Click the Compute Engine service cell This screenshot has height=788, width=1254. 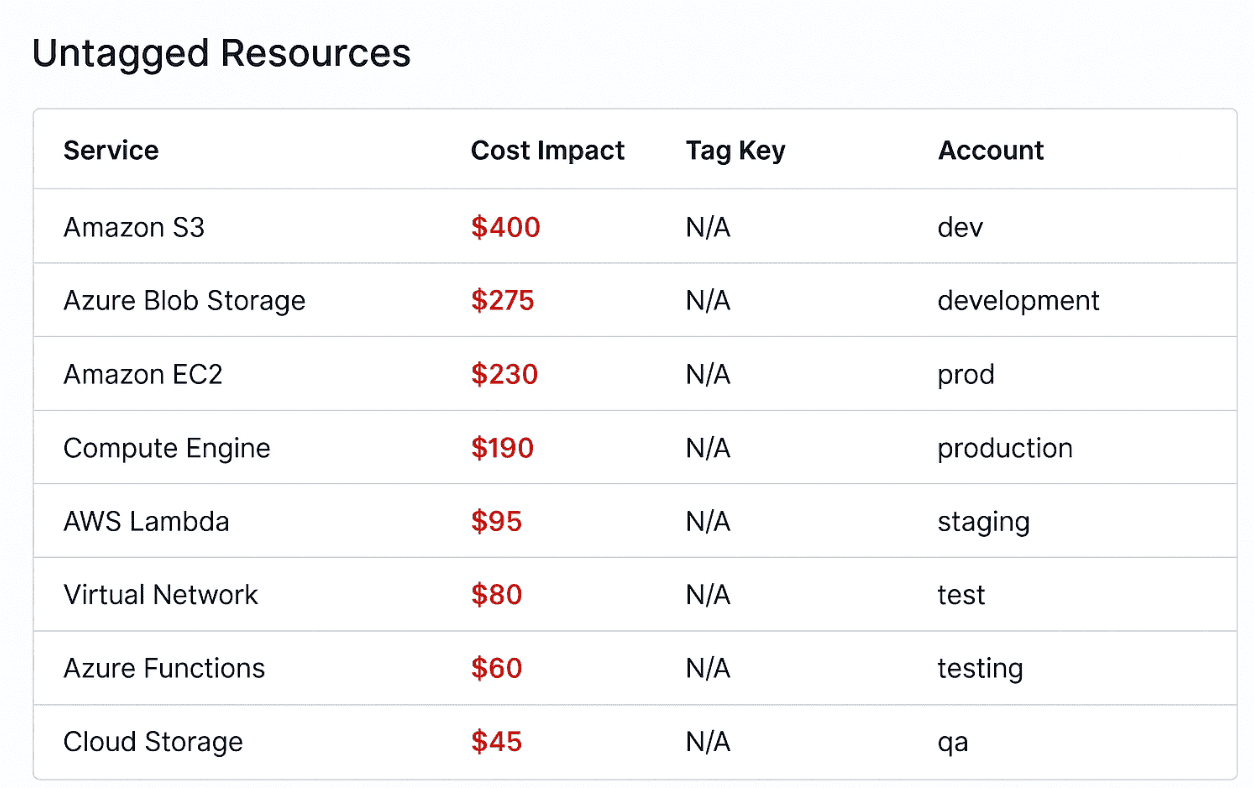pyautogui.click(x=167, y=448)
